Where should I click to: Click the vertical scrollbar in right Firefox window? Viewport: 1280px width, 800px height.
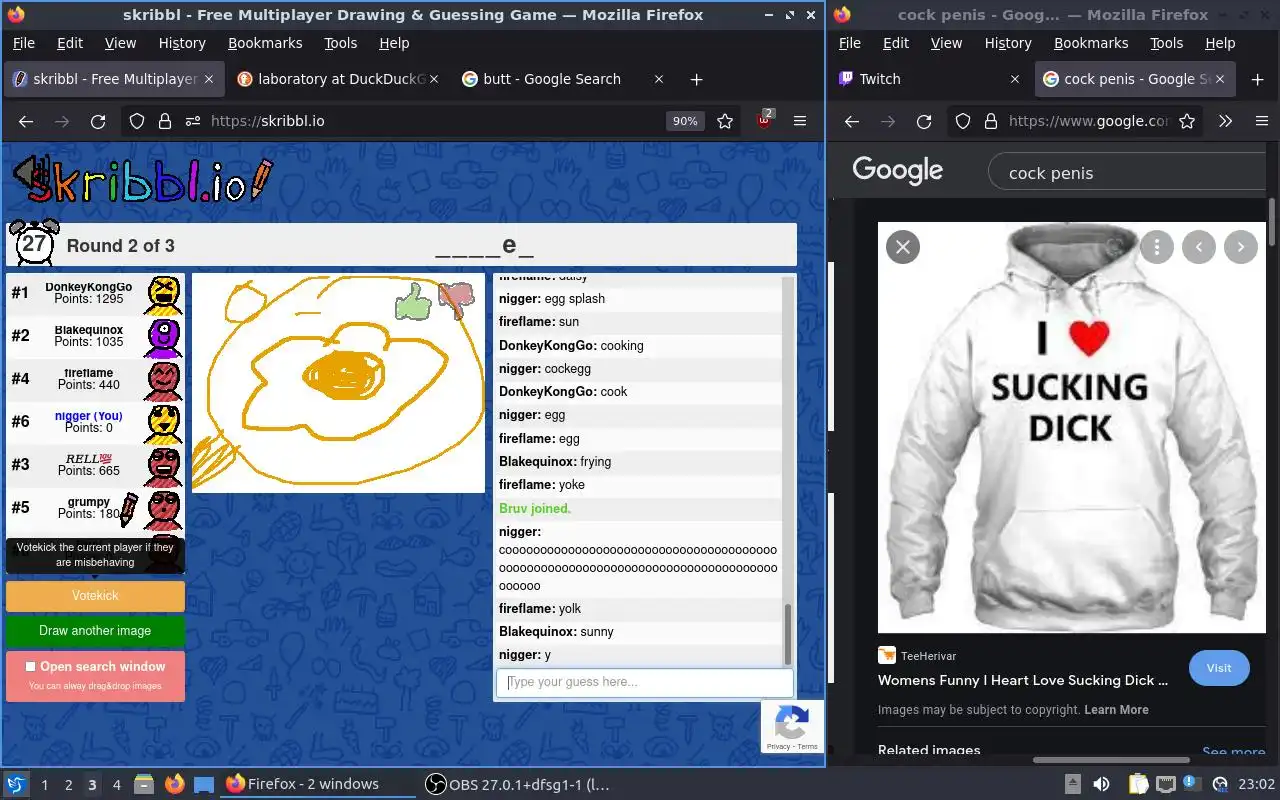(x=1272, y=222)
